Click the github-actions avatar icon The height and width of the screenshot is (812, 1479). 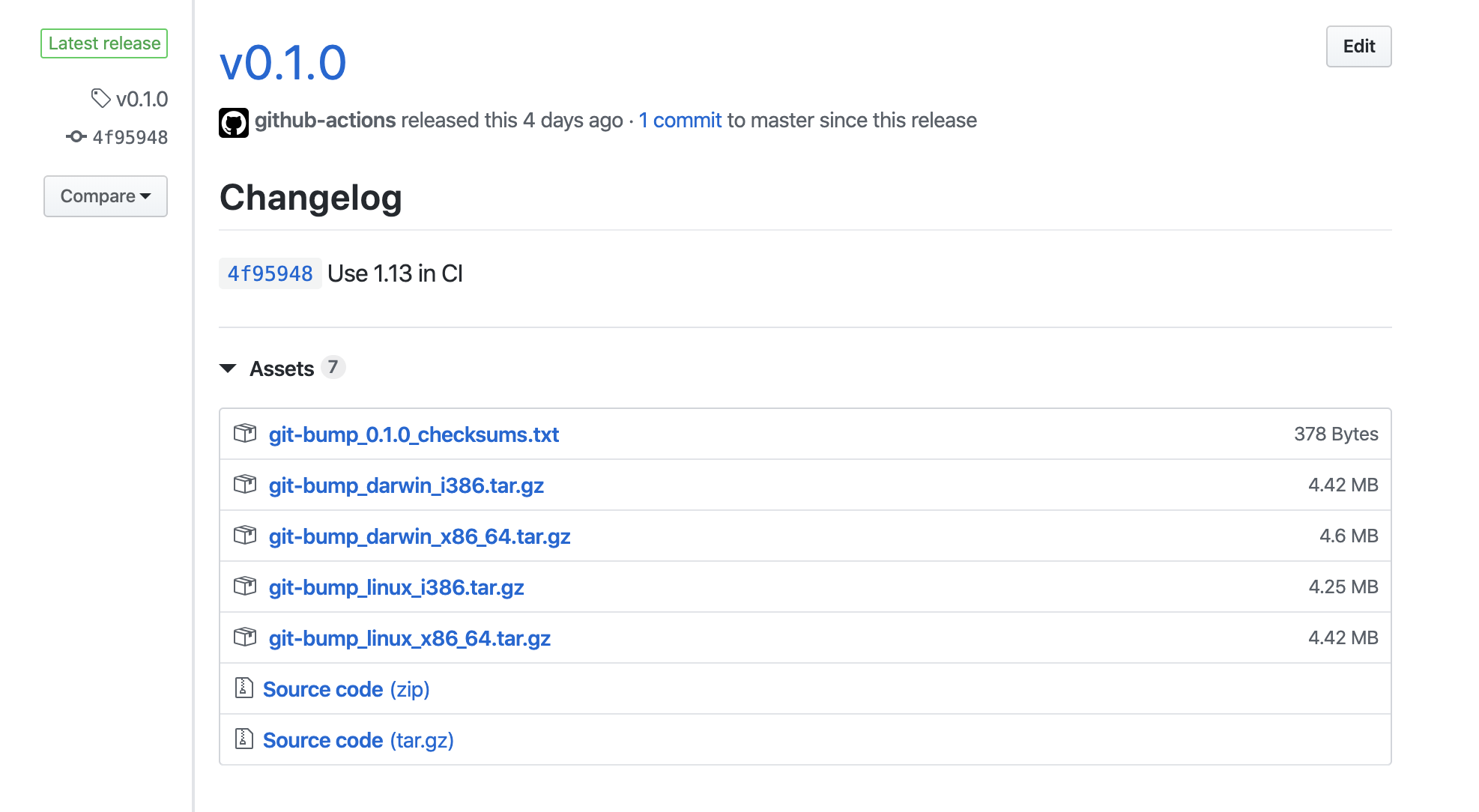click(x=233, y=122)
